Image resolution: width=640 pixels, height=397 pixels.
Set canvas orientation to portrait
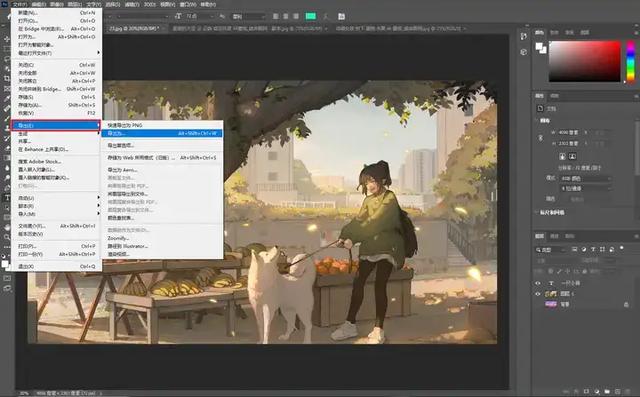point(562,157)
